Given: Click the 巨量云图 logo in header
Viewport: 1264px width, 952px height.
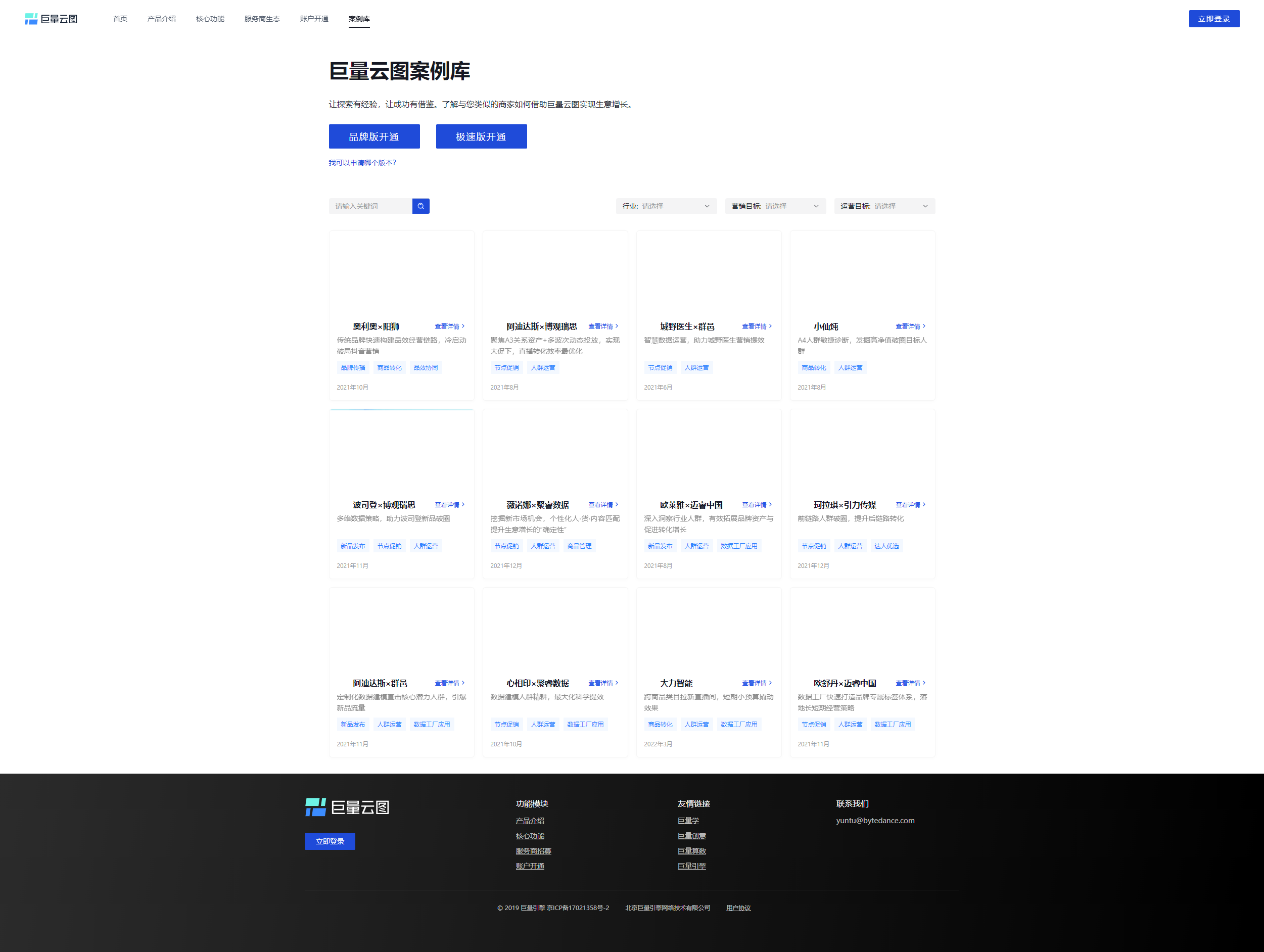Looking at the screenshot, I should pyautogui.click(x=51, y=19).
